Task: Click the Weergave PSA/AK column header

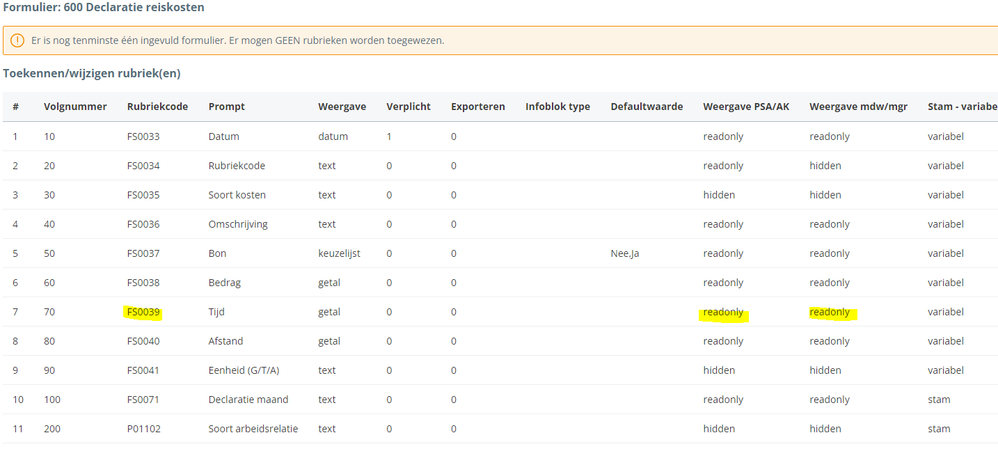Action: [746, 106]
